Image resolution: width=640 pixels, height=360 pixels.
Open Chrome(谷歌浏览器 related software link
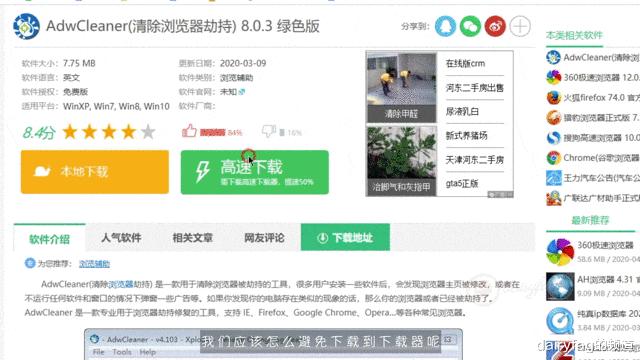coord(601,158)
